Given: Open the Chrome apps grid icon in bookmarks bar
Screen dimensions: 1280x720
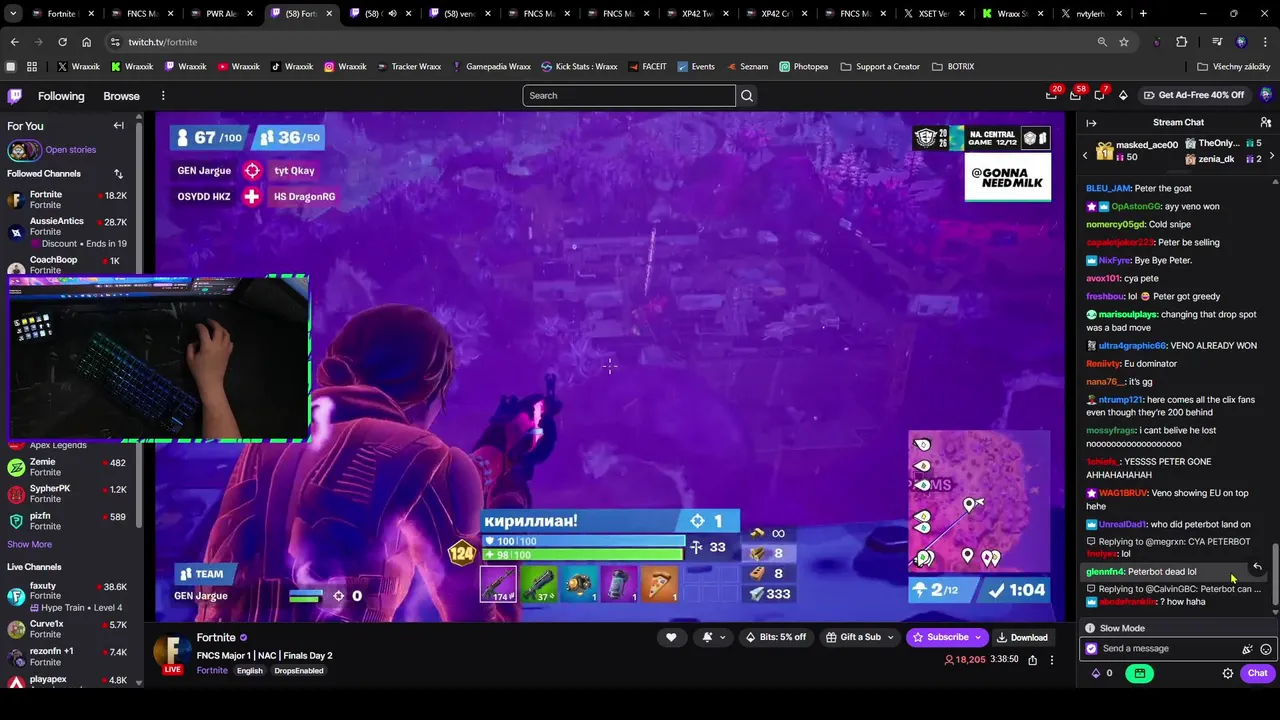Looking at the screenshot, I should coord(32,67).
